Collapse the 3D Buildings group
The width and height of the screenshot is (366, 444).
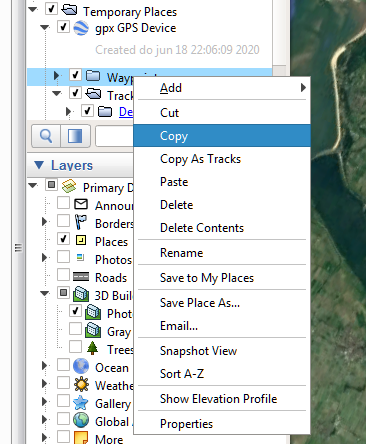(x=45, y=293)
